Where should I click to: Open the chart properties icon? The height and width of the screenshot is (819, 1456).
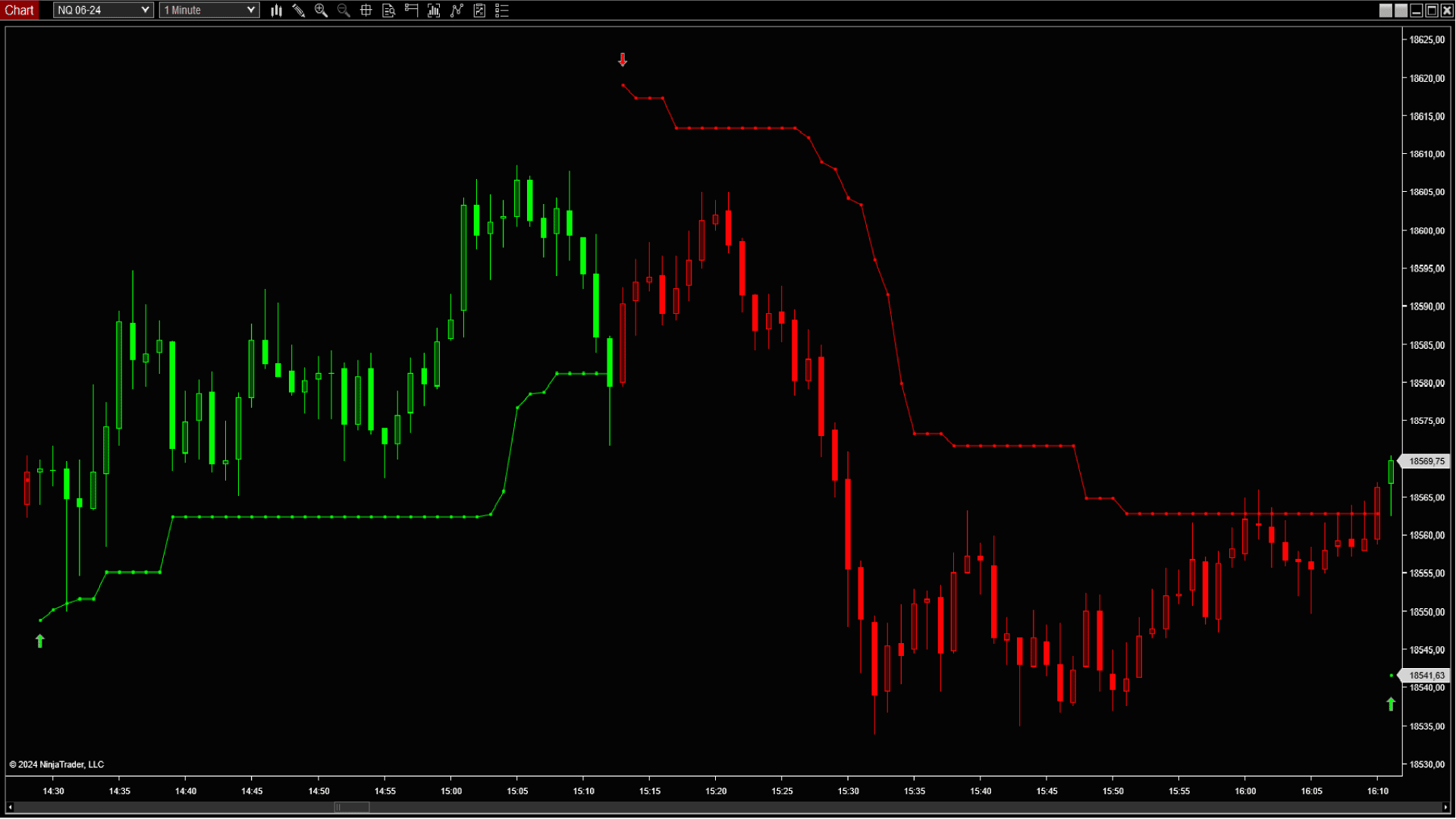(479, 11)
